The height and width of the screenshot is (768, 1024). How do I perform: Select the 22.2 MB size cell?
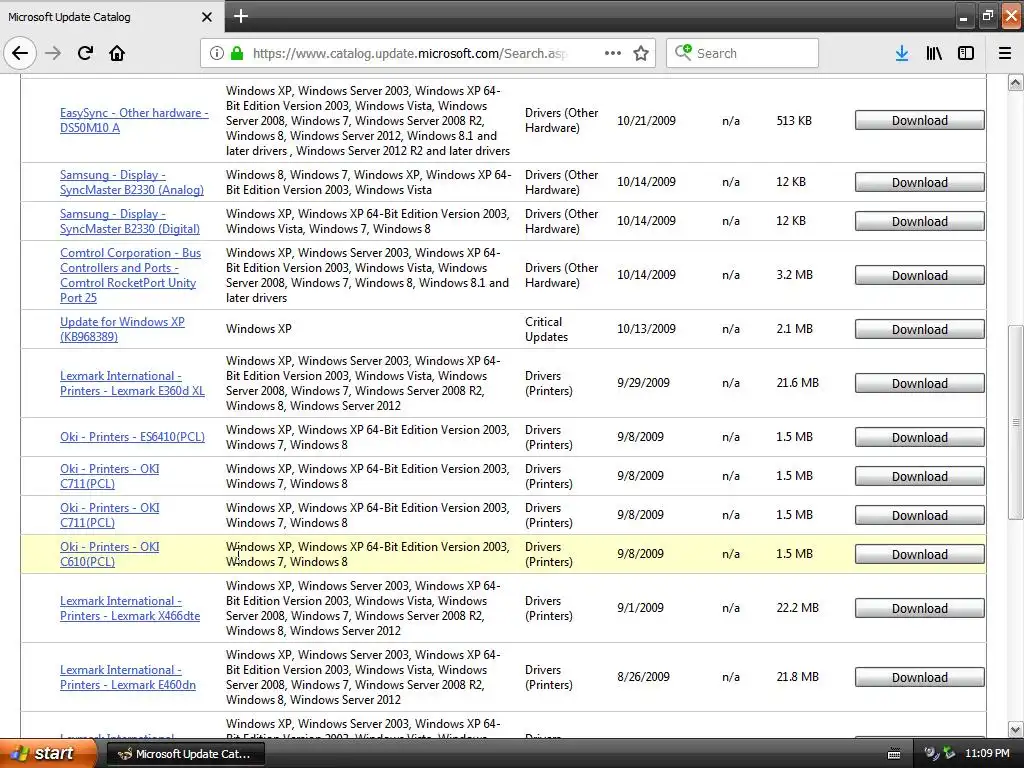(x=797, y=607)
